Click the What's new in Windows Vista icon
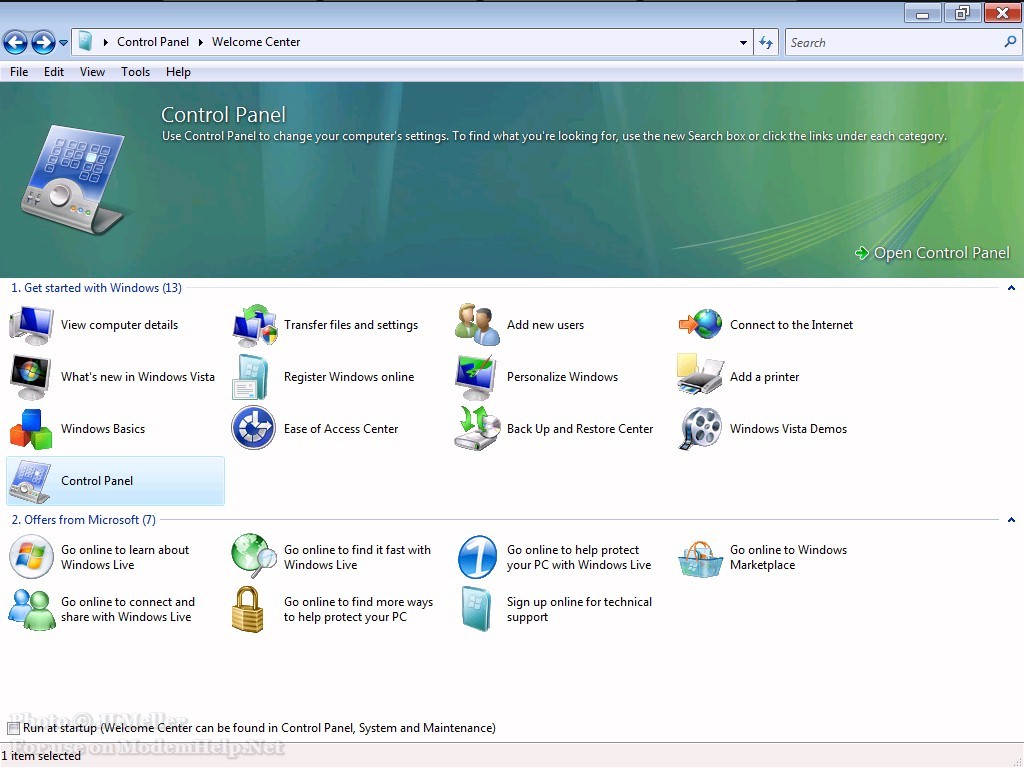1024x768 pixels. coord(31,377)
